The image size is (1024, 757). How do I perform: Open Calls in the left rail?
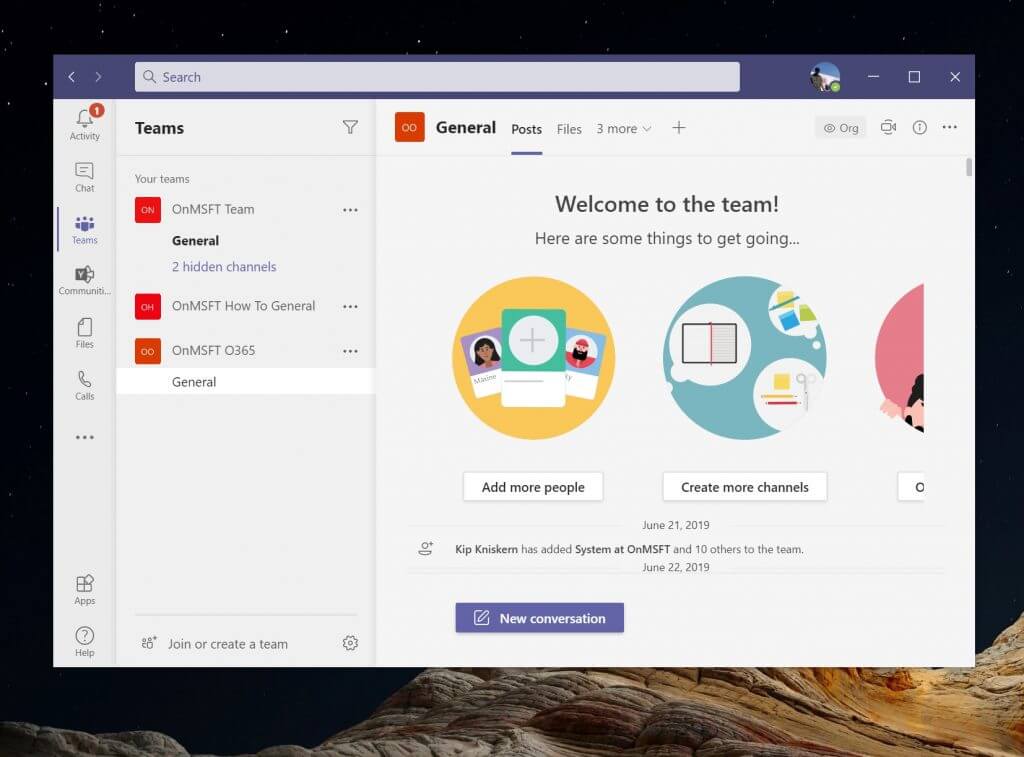pos(85,385)
